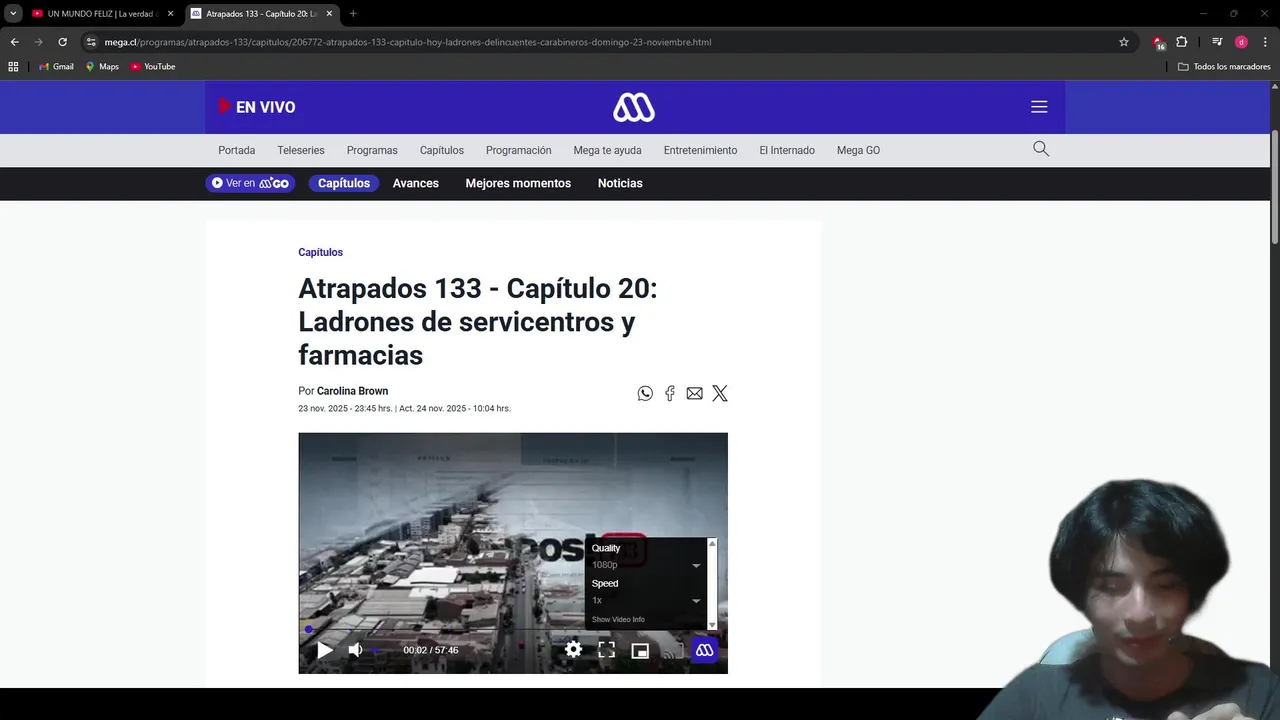Open author Carolina Brown link

pos(352,391)
